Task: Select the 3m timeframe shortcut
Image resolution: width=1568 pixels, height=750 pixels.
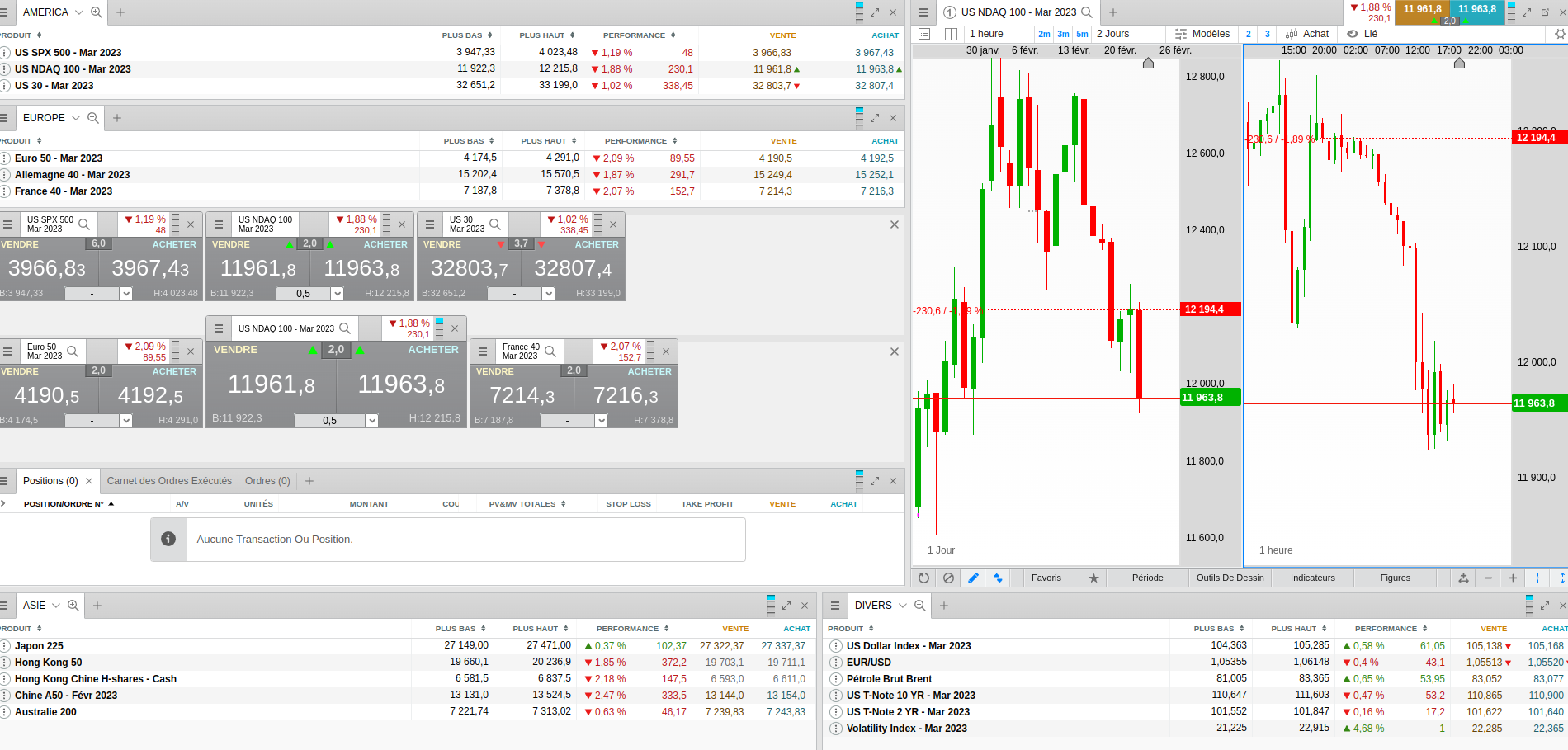Action: 1063,34
